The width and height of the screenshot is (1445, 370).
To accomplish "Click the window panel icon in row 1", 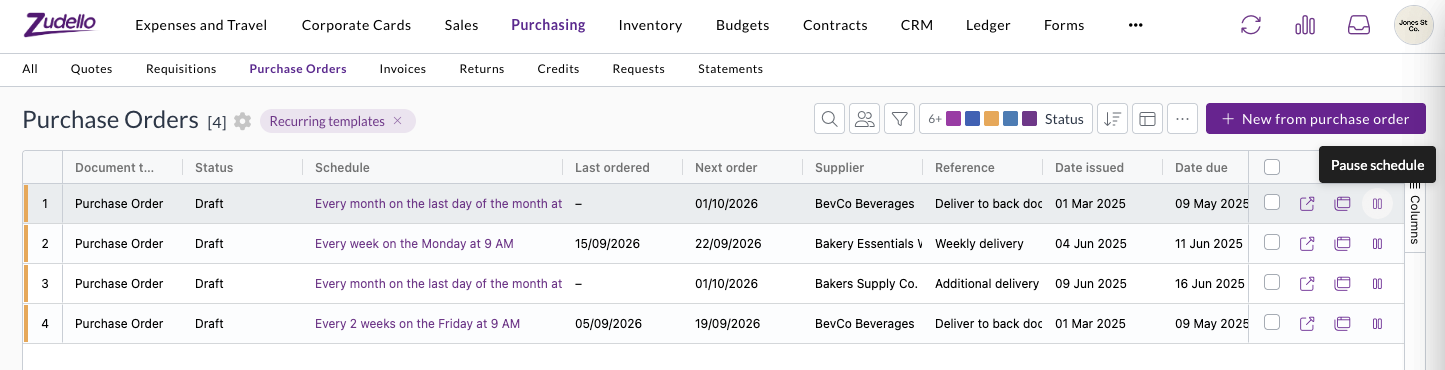I will [x=1342, y=203].
